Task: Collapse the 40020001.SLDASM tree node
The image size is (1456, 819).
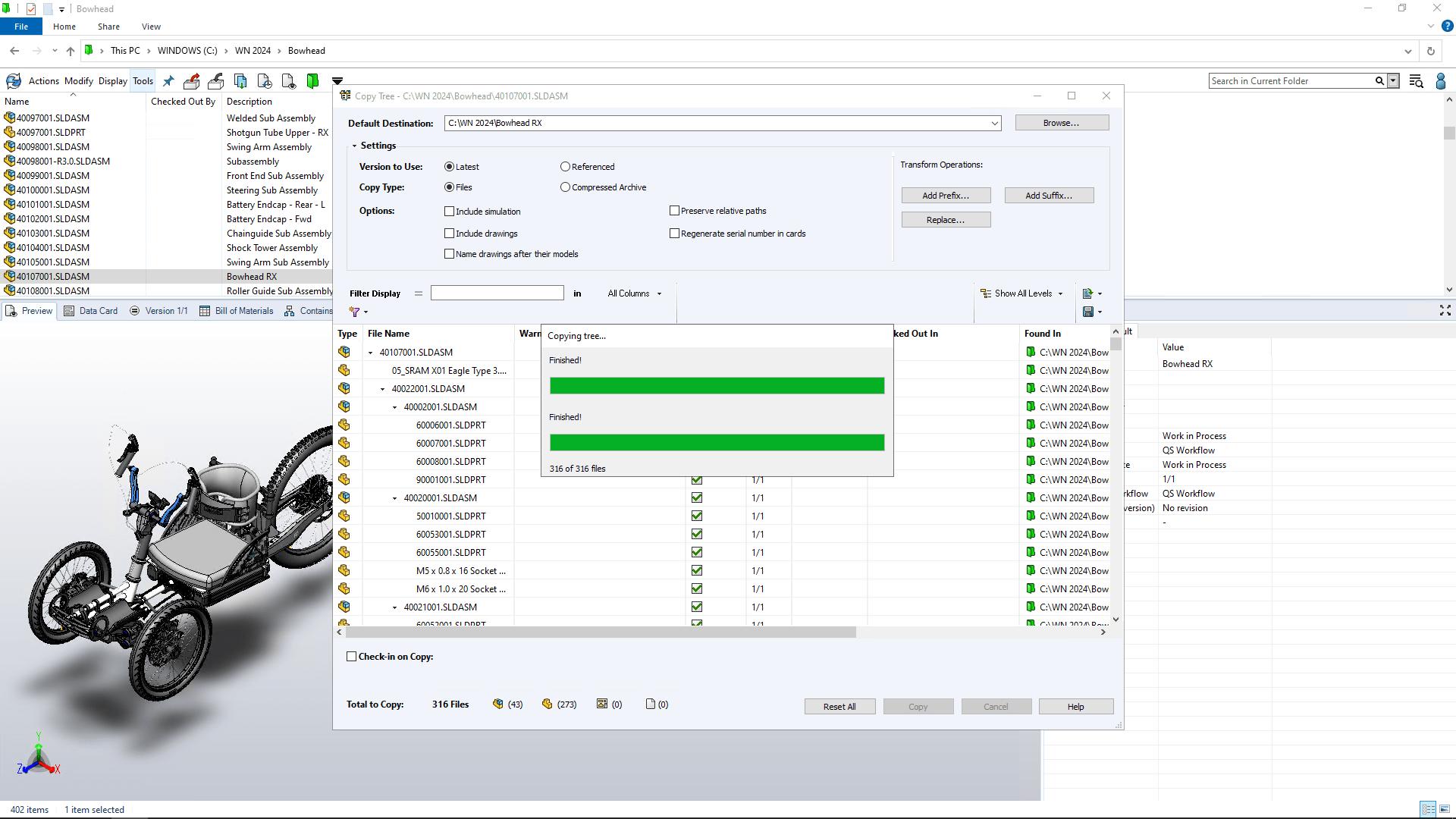Action: click(x=394, y=498)
